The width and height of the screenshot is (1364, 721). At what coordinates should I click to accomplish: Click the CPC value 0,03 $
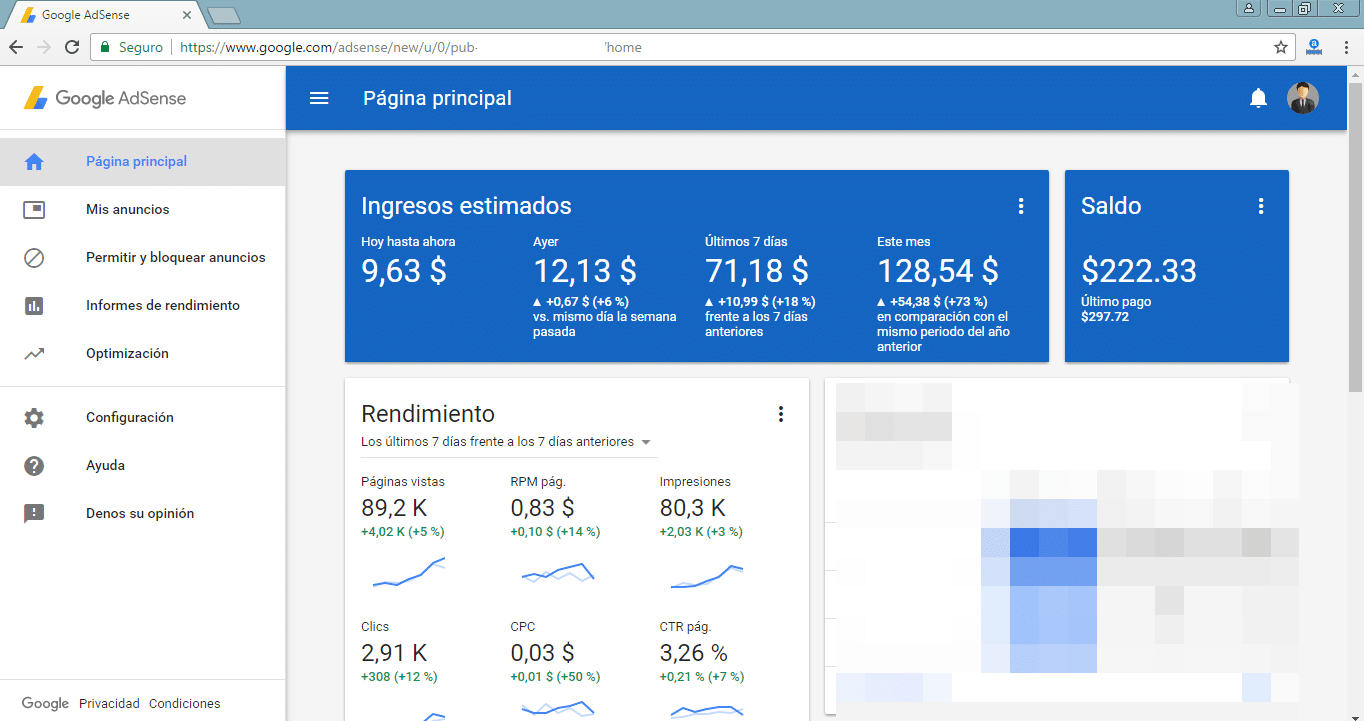[x=542, y=654]
